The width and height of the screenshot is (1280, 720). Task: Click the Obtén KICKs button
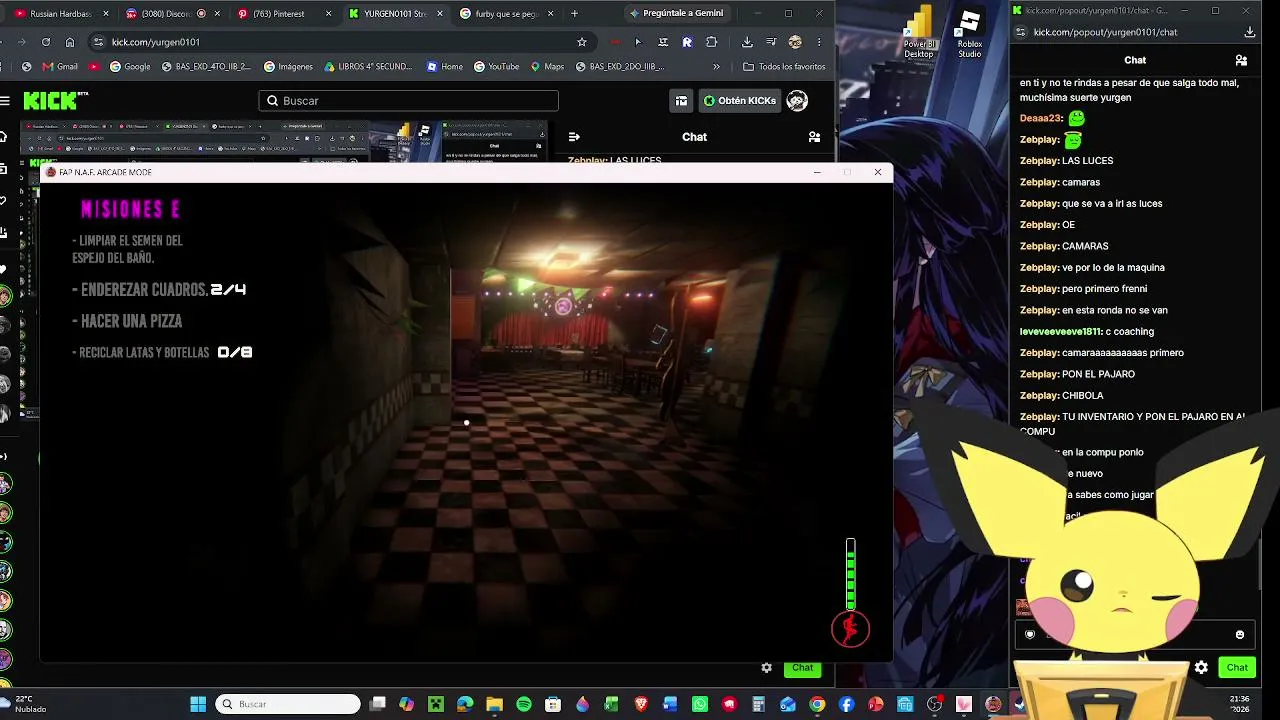739,100
